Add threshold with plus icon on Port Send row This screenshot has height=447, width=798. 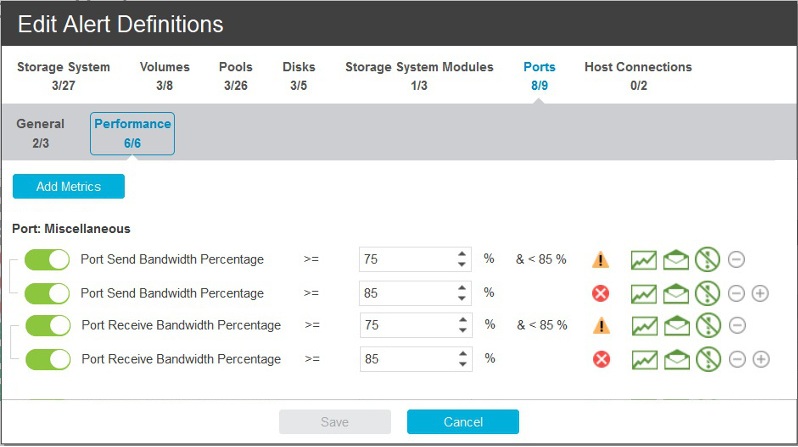[x=760, y=293]
